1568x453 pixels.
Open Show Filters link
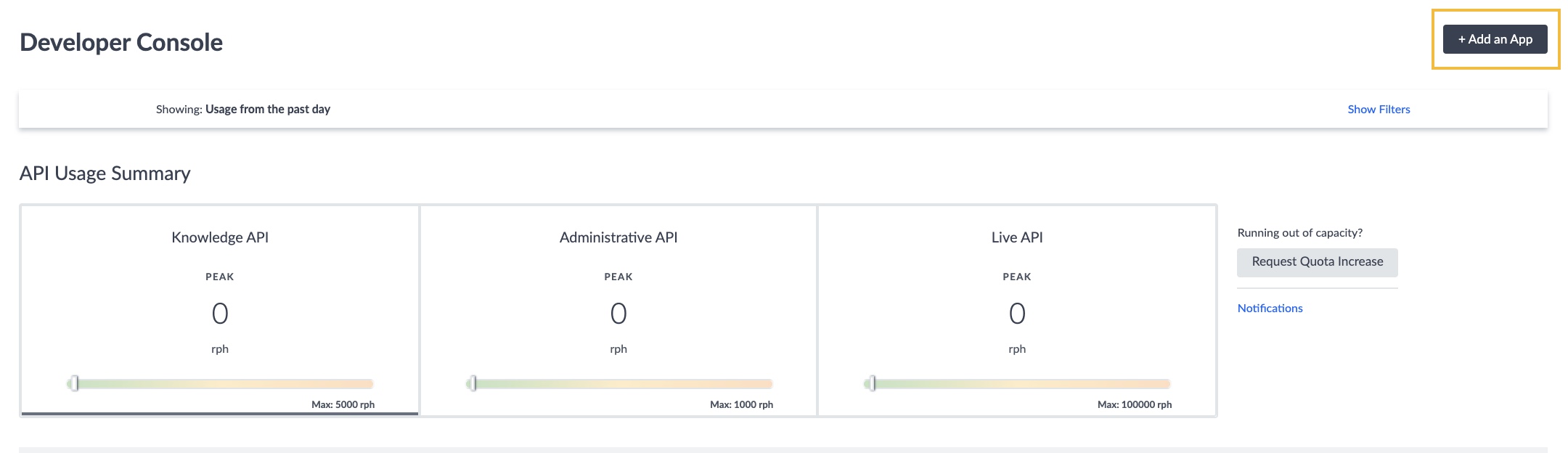point(1379,109)
